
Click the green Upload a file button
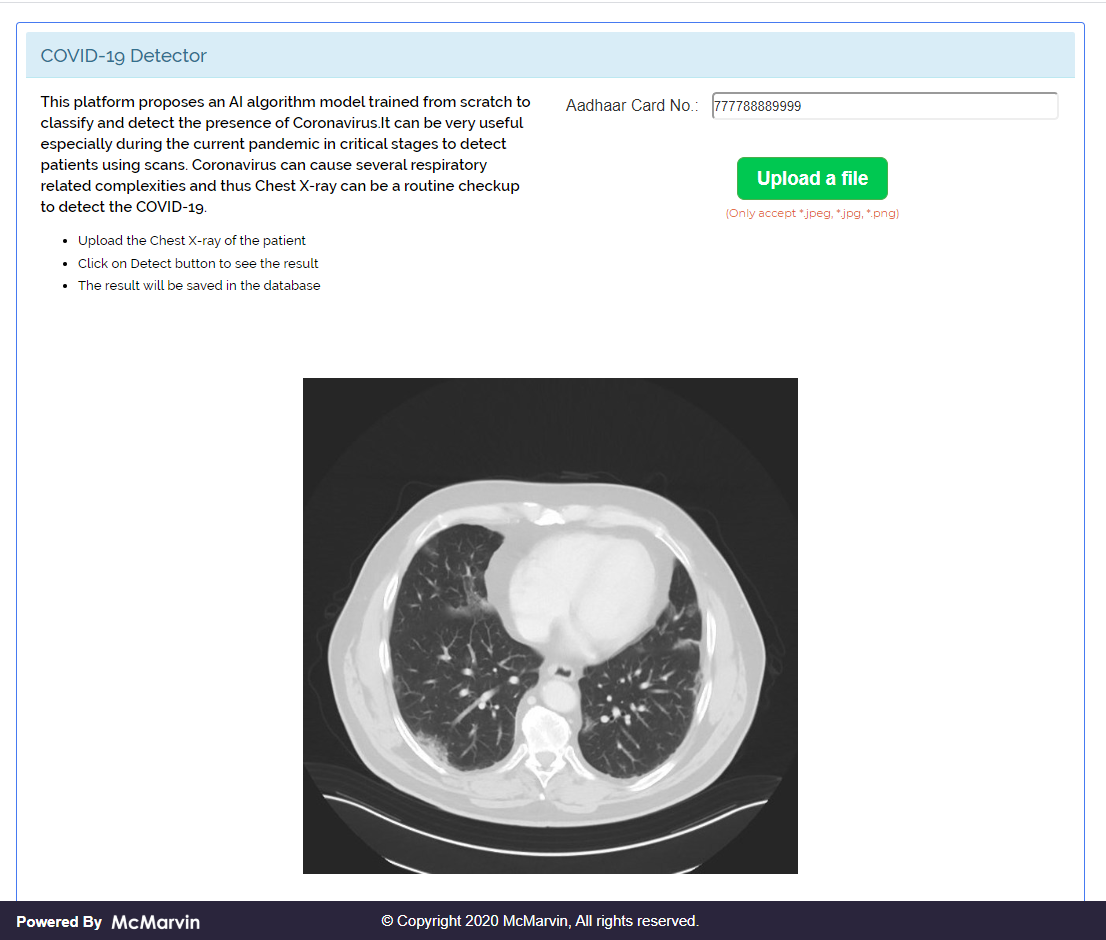(x=812, y=178)
